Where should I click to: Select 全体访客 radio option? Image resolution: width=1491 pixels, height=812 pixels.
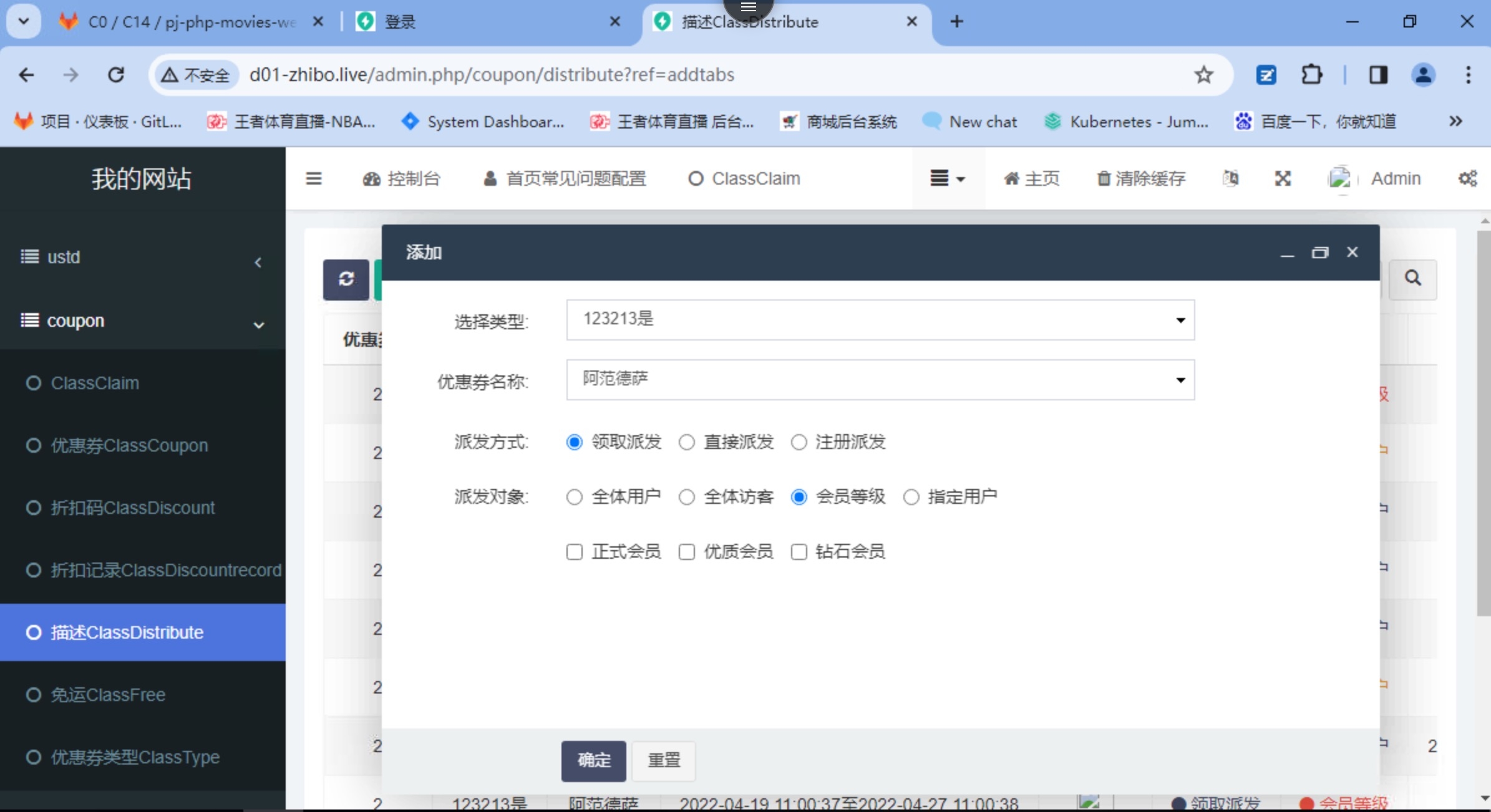pos(687,497)
